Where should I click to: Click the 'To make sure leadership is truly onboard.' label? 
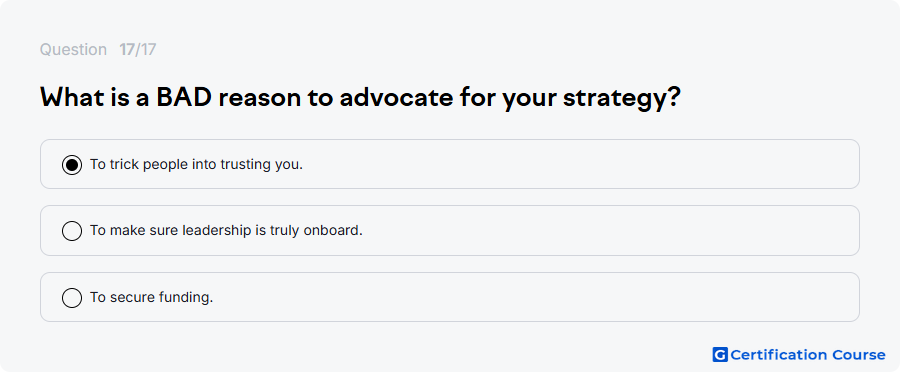click(x=226, y=231)
